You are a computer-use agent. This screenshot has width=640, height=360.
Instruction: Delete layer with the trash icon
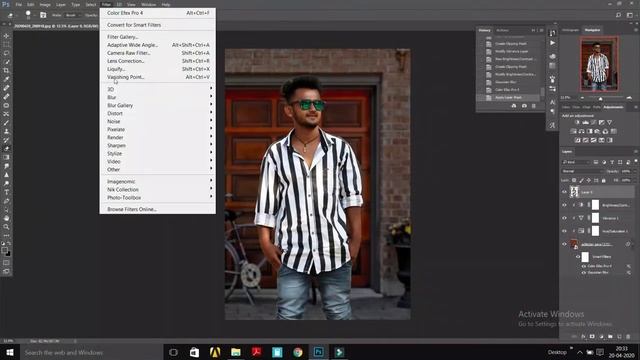(x=628, y=336)
